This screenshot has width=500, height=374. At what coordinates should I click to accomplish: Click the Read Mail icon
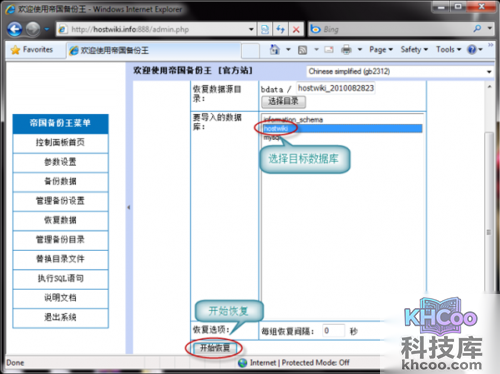point(329,50)
